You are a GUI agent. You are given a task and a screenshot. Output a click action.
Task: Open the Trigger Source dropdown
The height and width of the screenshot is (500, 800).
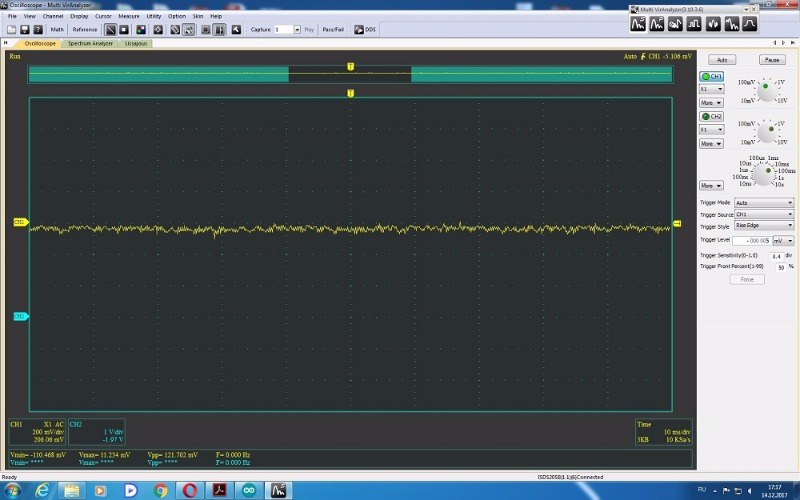764,214
